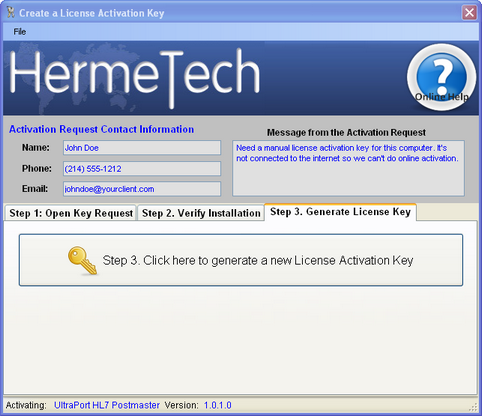Click the Email field johndoe@yourclient.com
This screenshot has height=416, width=482.
coord(142,189)
